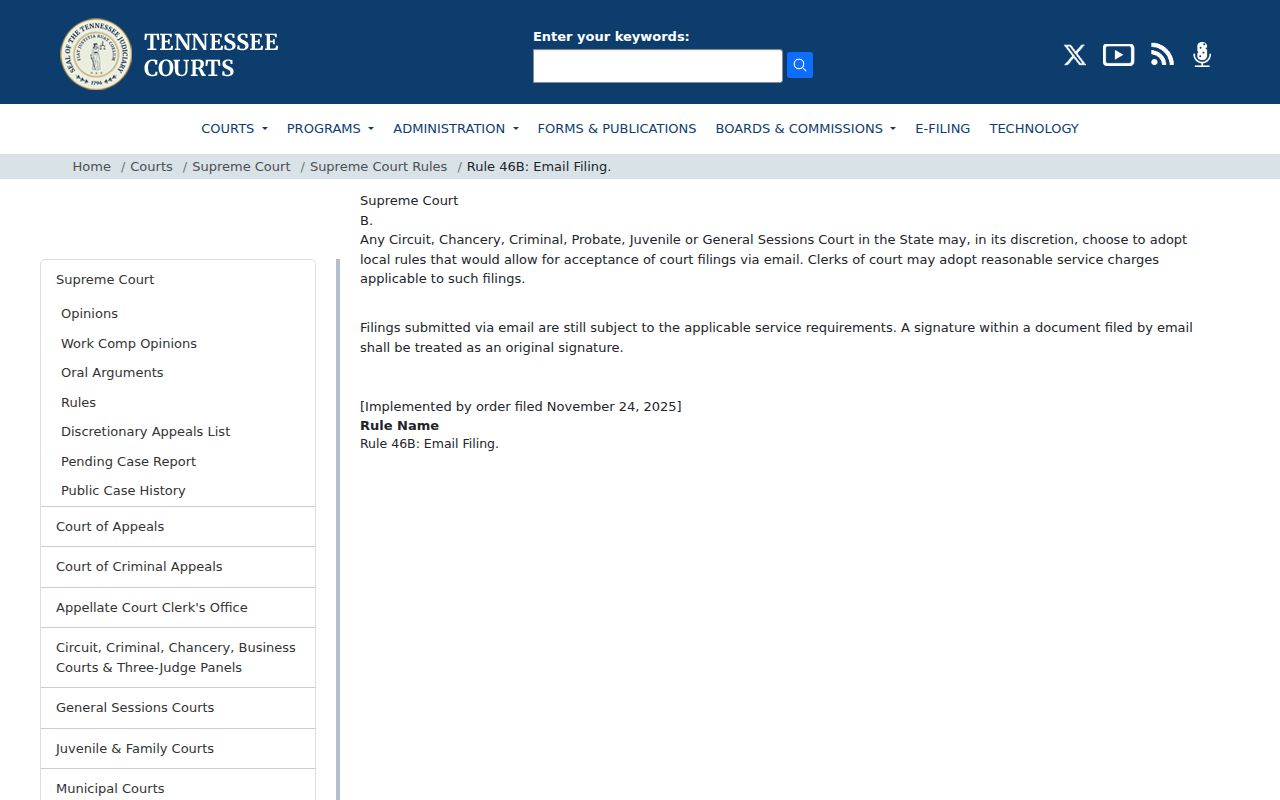Open Supreme Court breadcrumb link
Screen dimensions: 1280x800
(241, 167)
